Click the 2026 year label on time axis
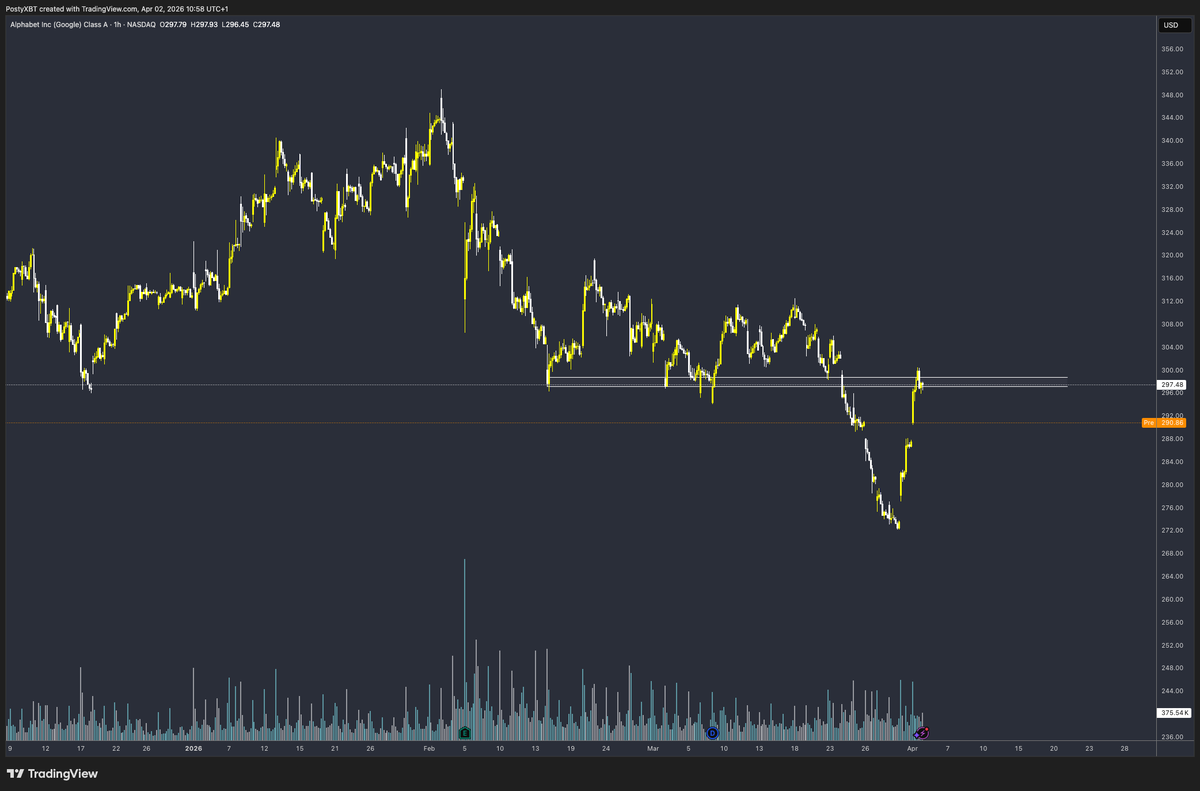This screenshot has width=1200, height=791. tap(193, 748)
